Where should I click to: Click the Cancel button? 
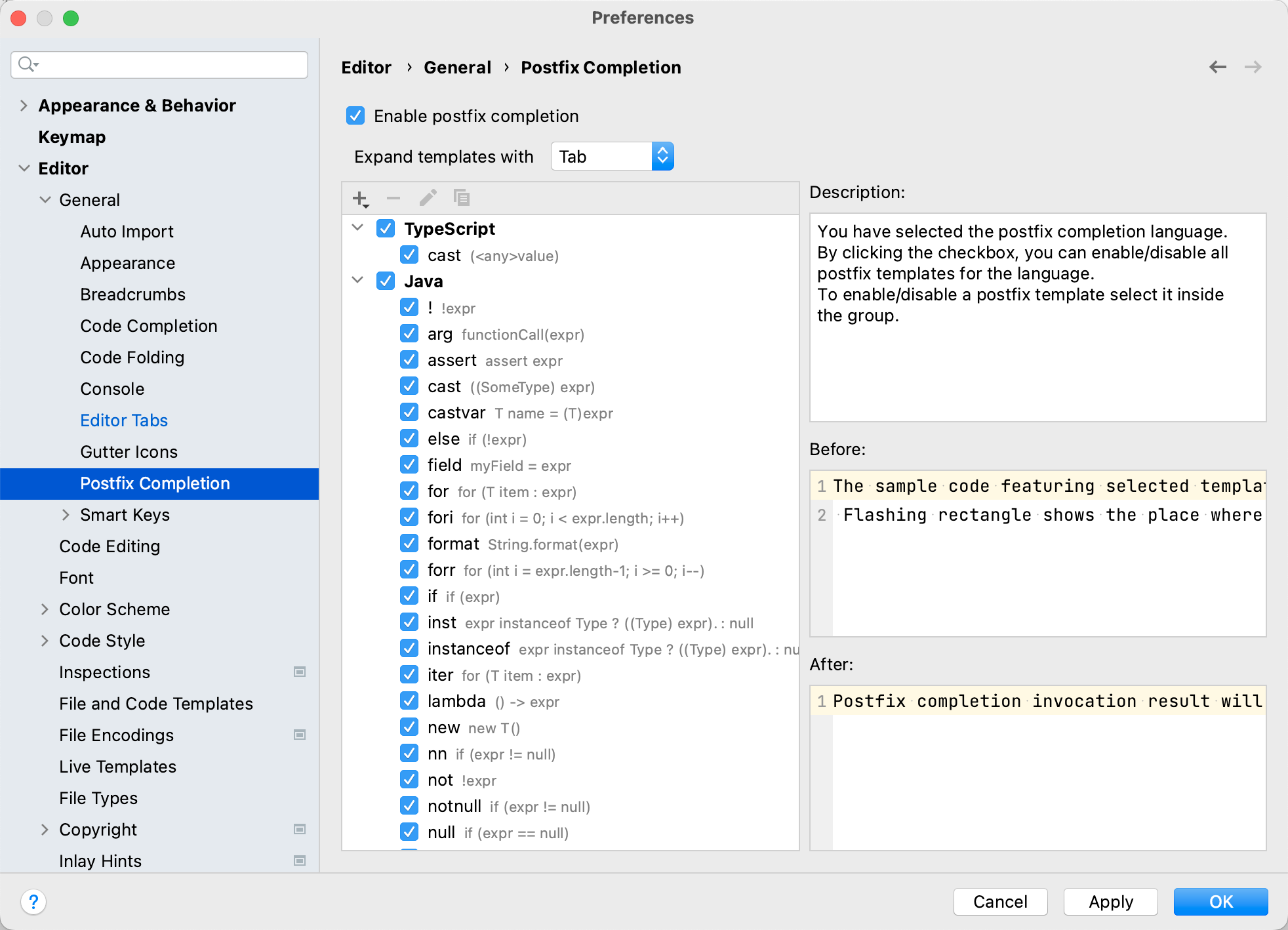click(x=999, y=902)
